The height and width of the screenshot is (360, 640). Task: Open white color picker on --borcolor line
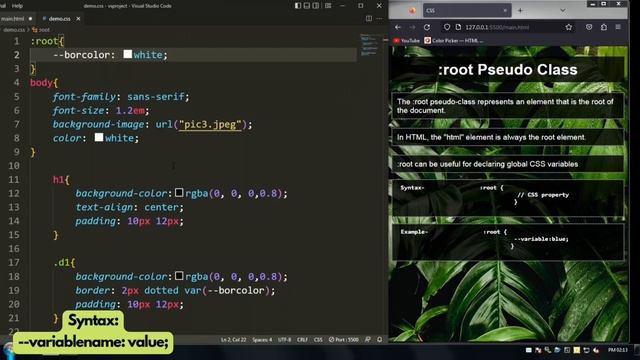(x=128, y=54)
